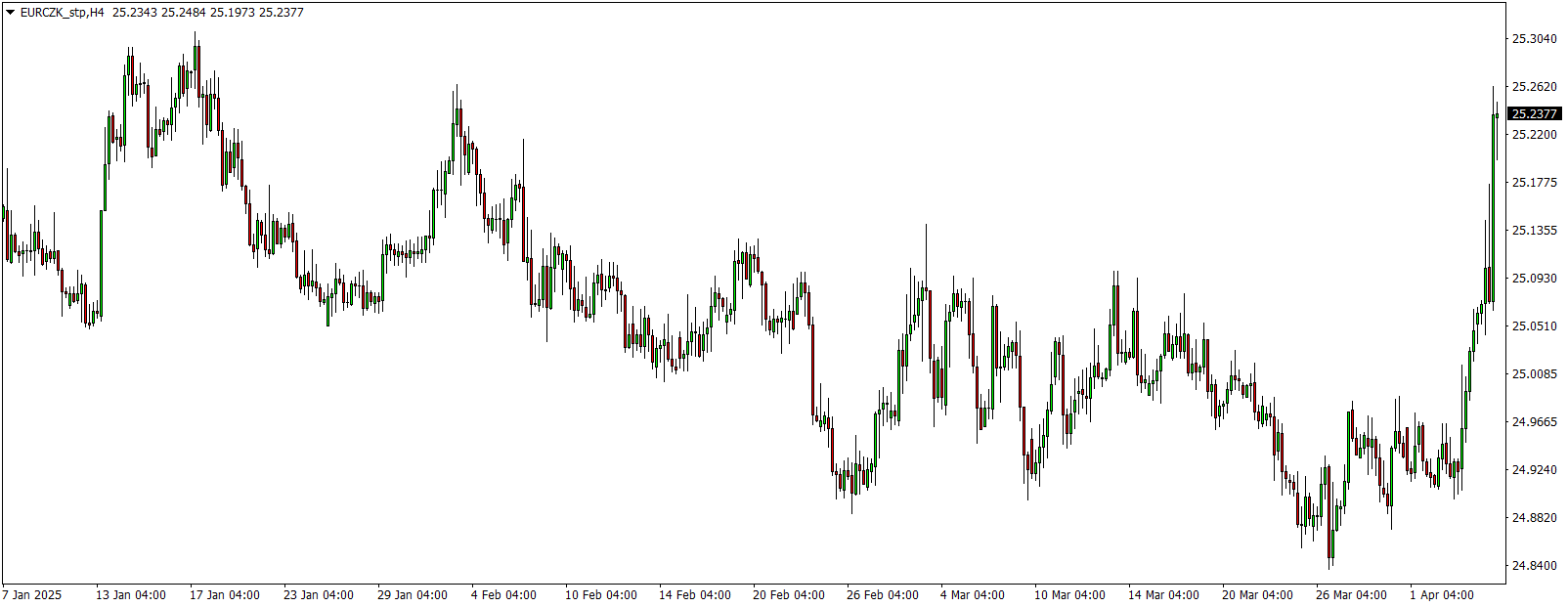The width and height of the screenshot is (1568, 607).
Task: Click the 25.1775 price axis label
Action: click(1534, 183)
